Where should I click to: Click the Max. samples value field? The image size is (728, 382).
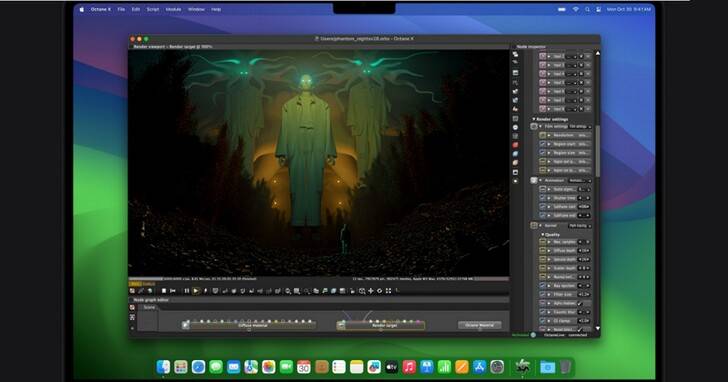584,242
